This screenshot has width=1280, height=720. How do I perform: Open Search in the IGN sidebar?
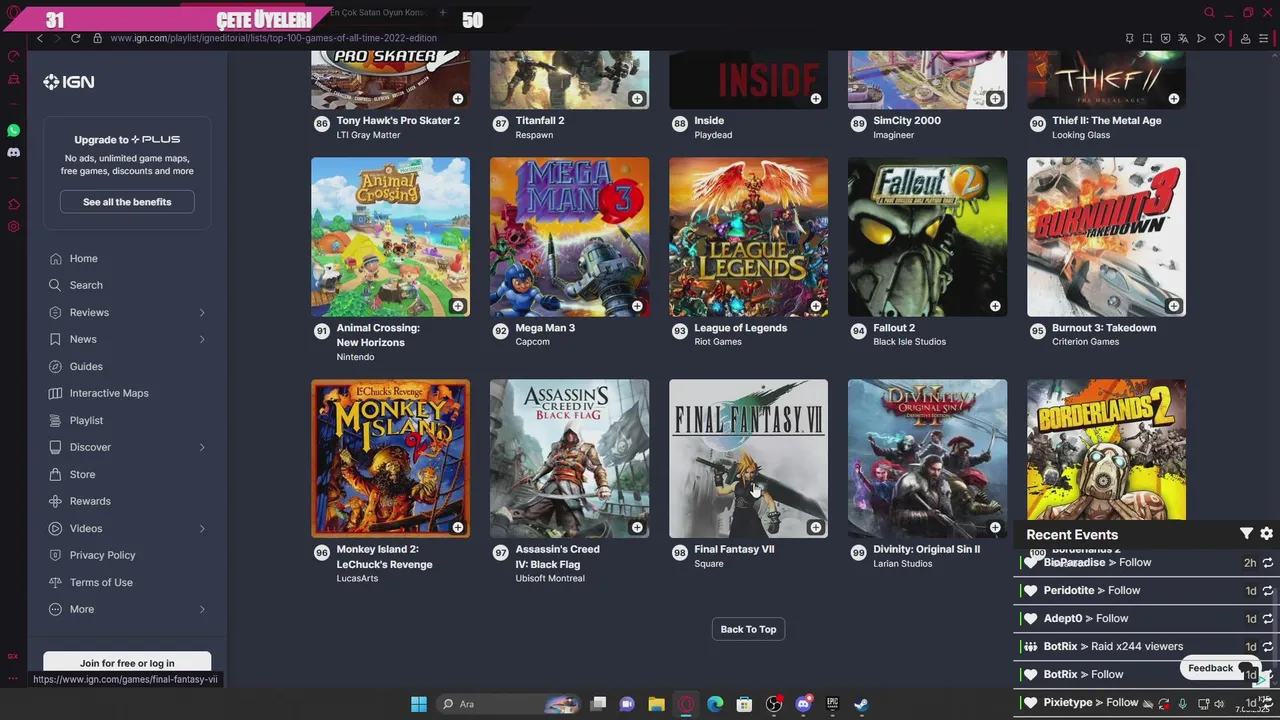coord(86,285)
